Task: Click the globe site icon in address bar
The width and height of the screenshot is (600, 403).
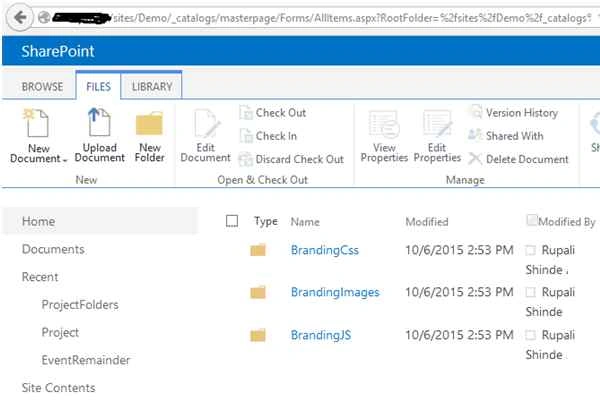Action: [44, 18]
